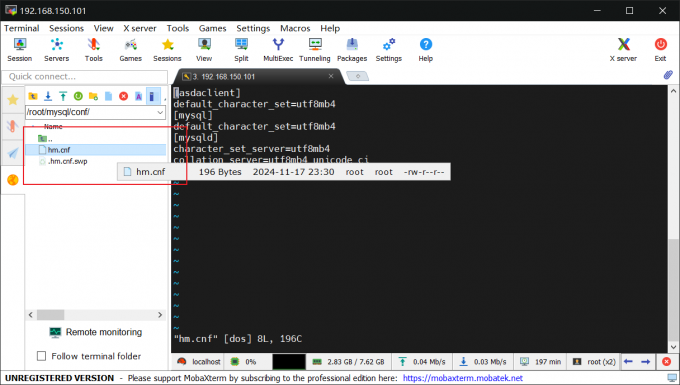The height and width of the screenshot is (385, 680).
Task: Click Remote monitoring button
Action: point(96,332)
